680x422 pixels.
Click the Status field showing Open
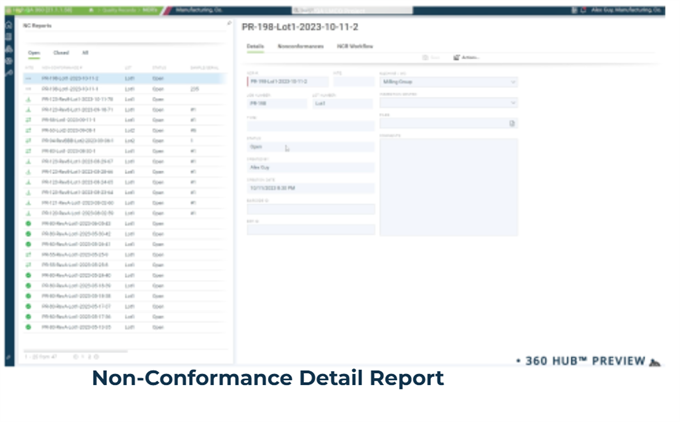point(311,147)
